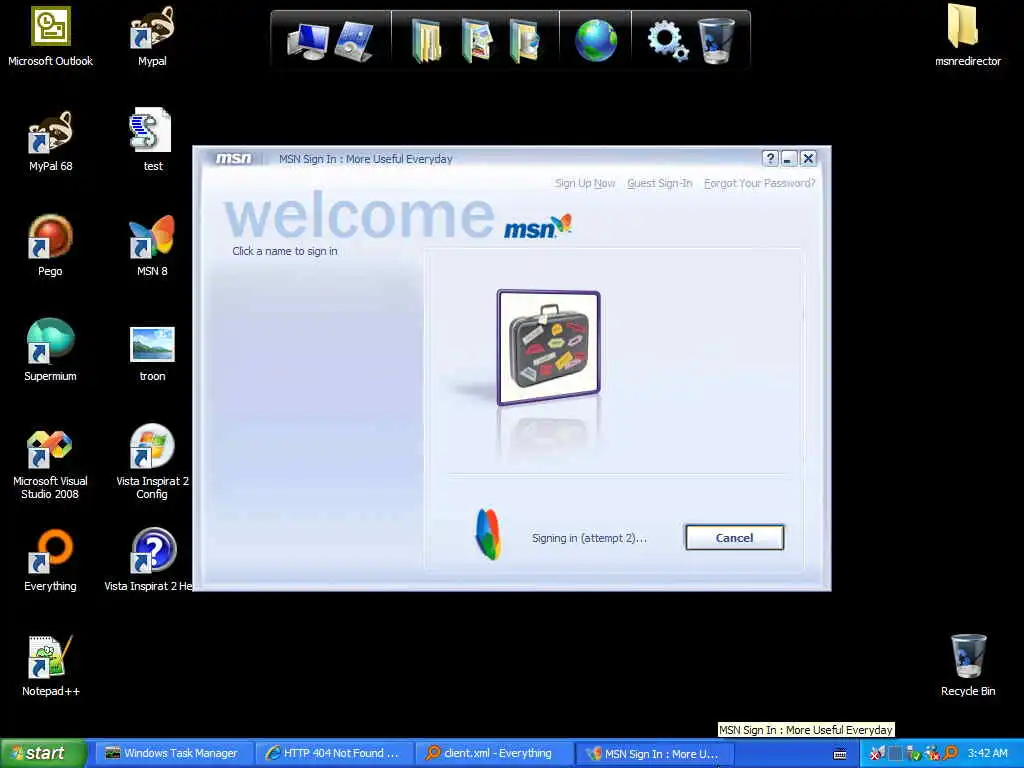This screenshot has height=768, width=1024.
Task: Click the USB safely remove tray icon
Action: coord(914,754)
